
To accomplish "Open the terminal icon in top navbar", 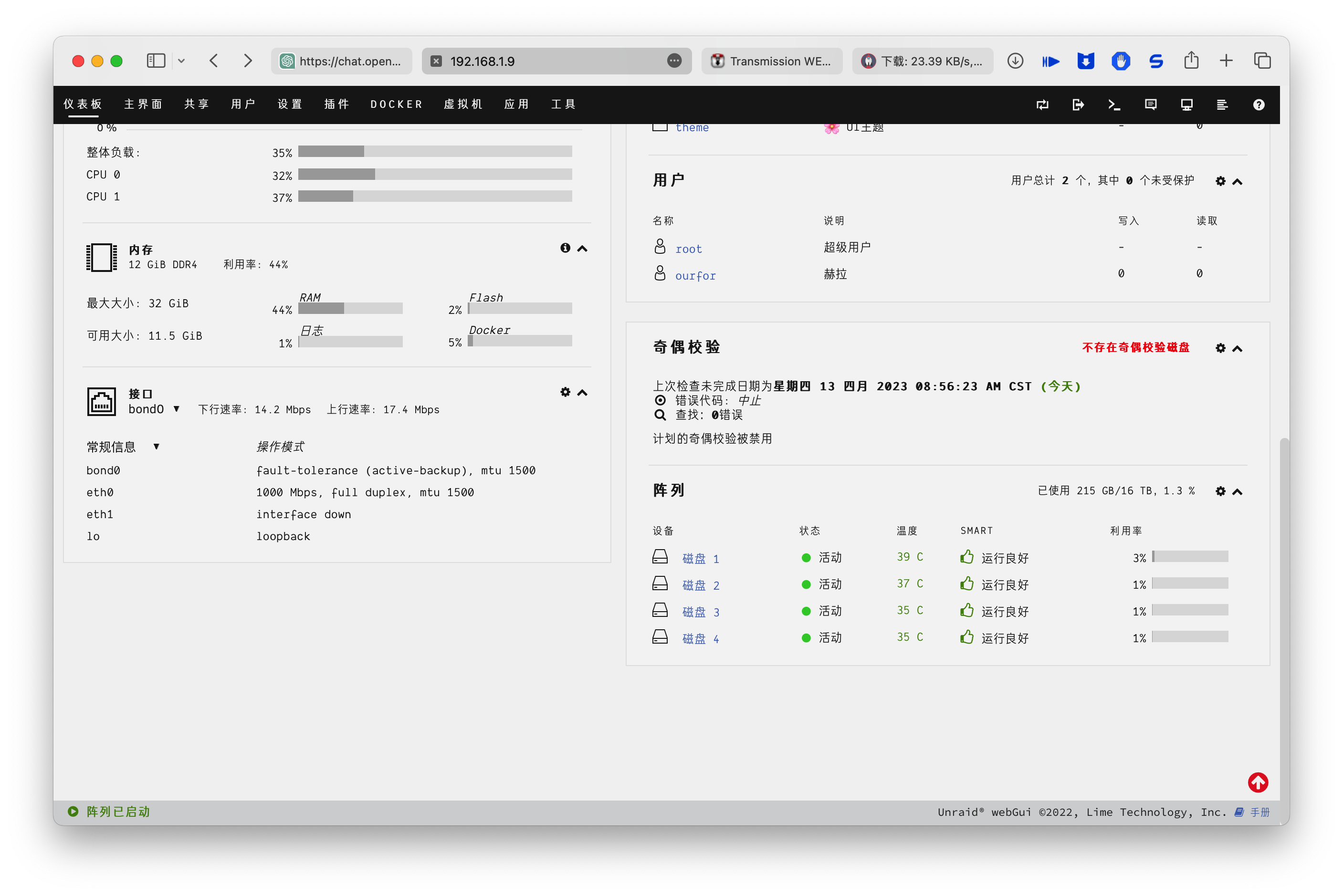I will coord(1114,104).
